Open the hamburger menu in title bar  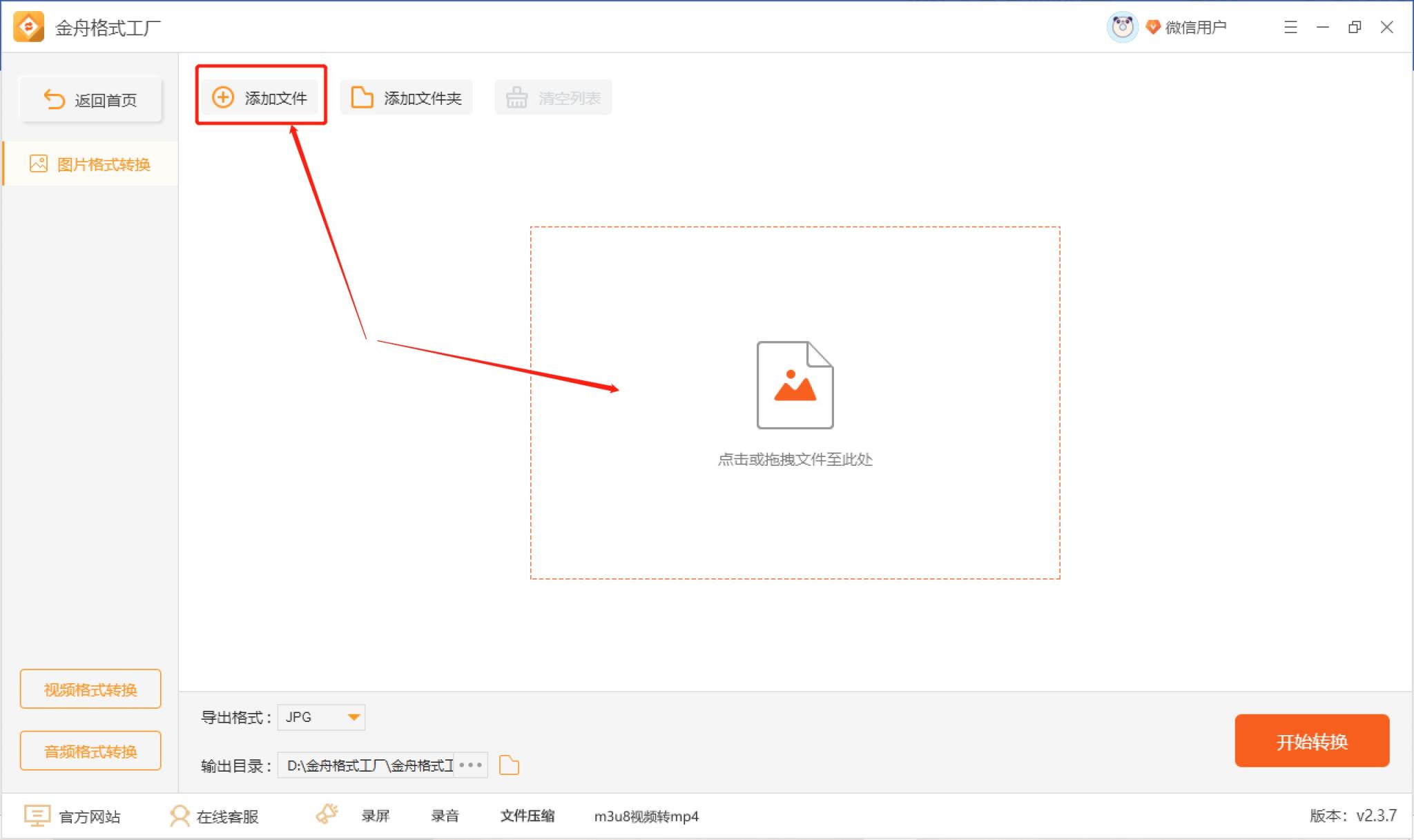(x=1290, y=28)
